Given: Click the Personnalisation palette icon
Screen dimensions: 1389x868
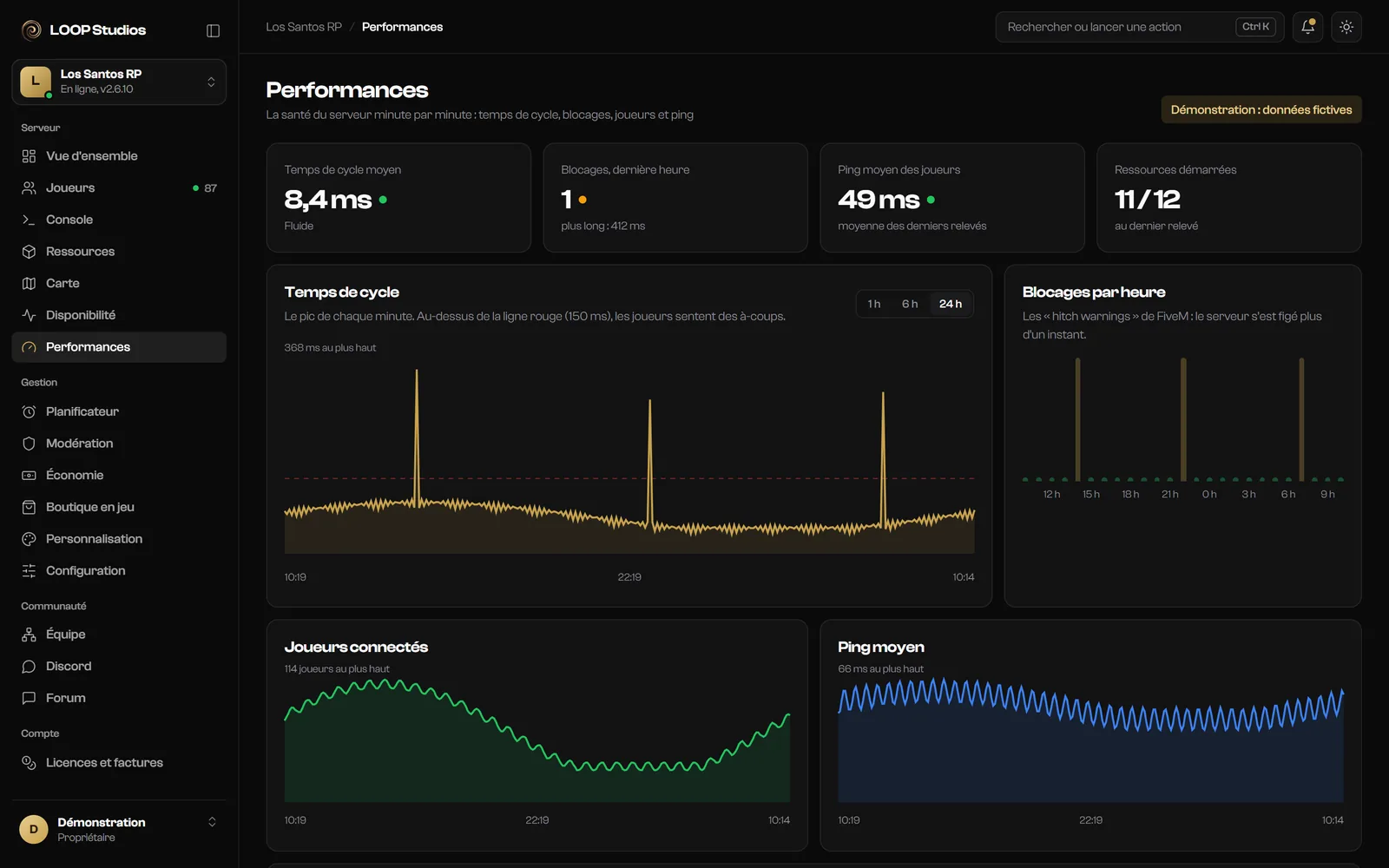Looking at the screenshot, I should 29,539.
